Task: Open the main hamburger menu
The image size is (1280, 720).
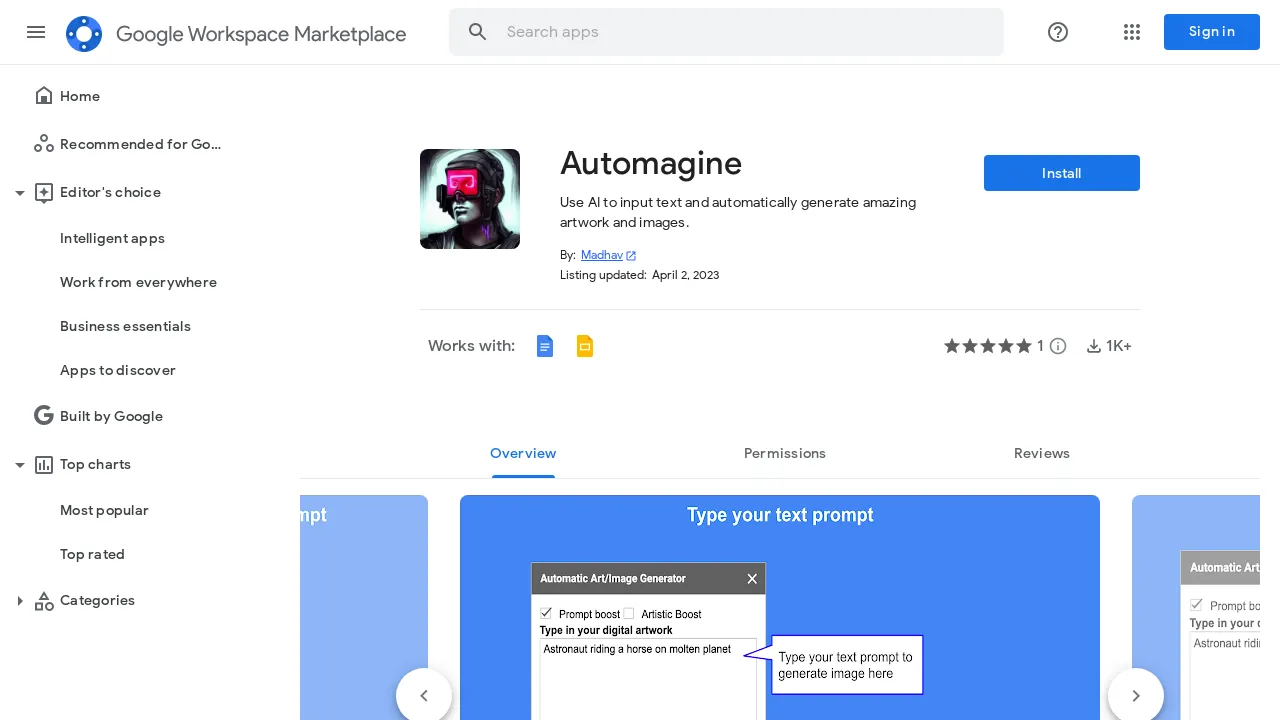Action: [36, 32]
